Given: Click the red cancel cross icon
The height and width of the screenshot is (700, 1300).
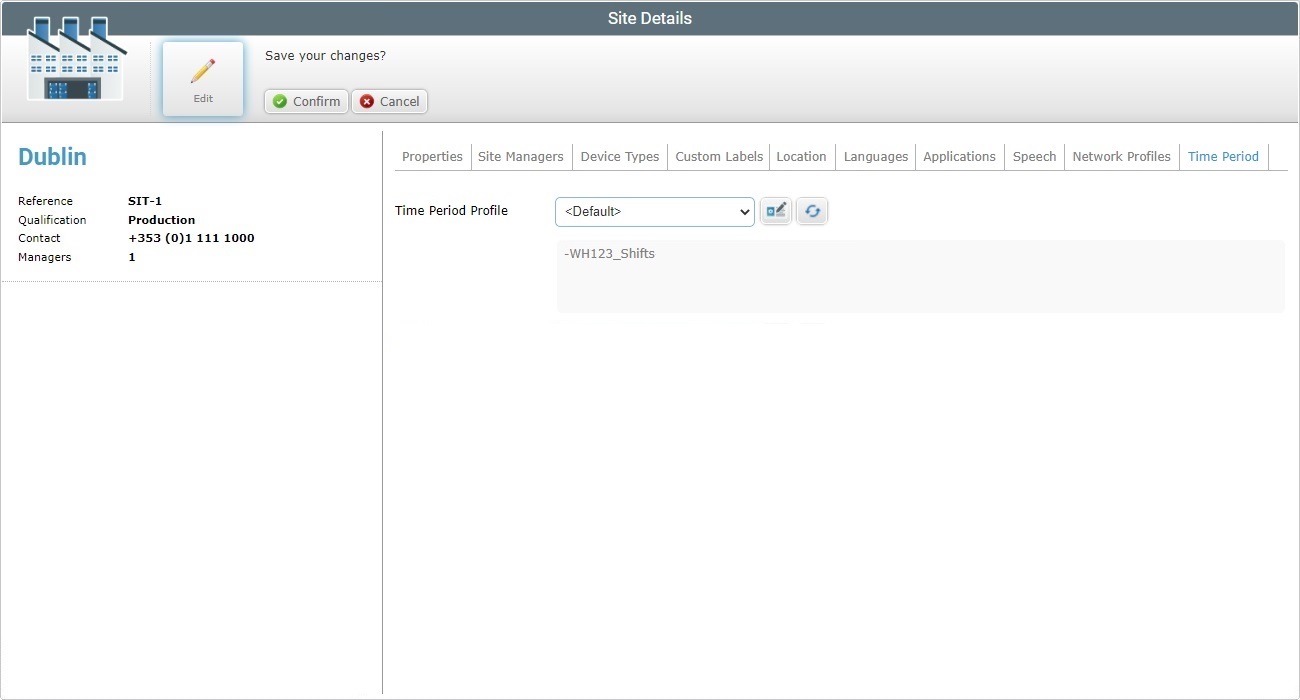Looking at the screenshot, I should [x=365, y=101].
